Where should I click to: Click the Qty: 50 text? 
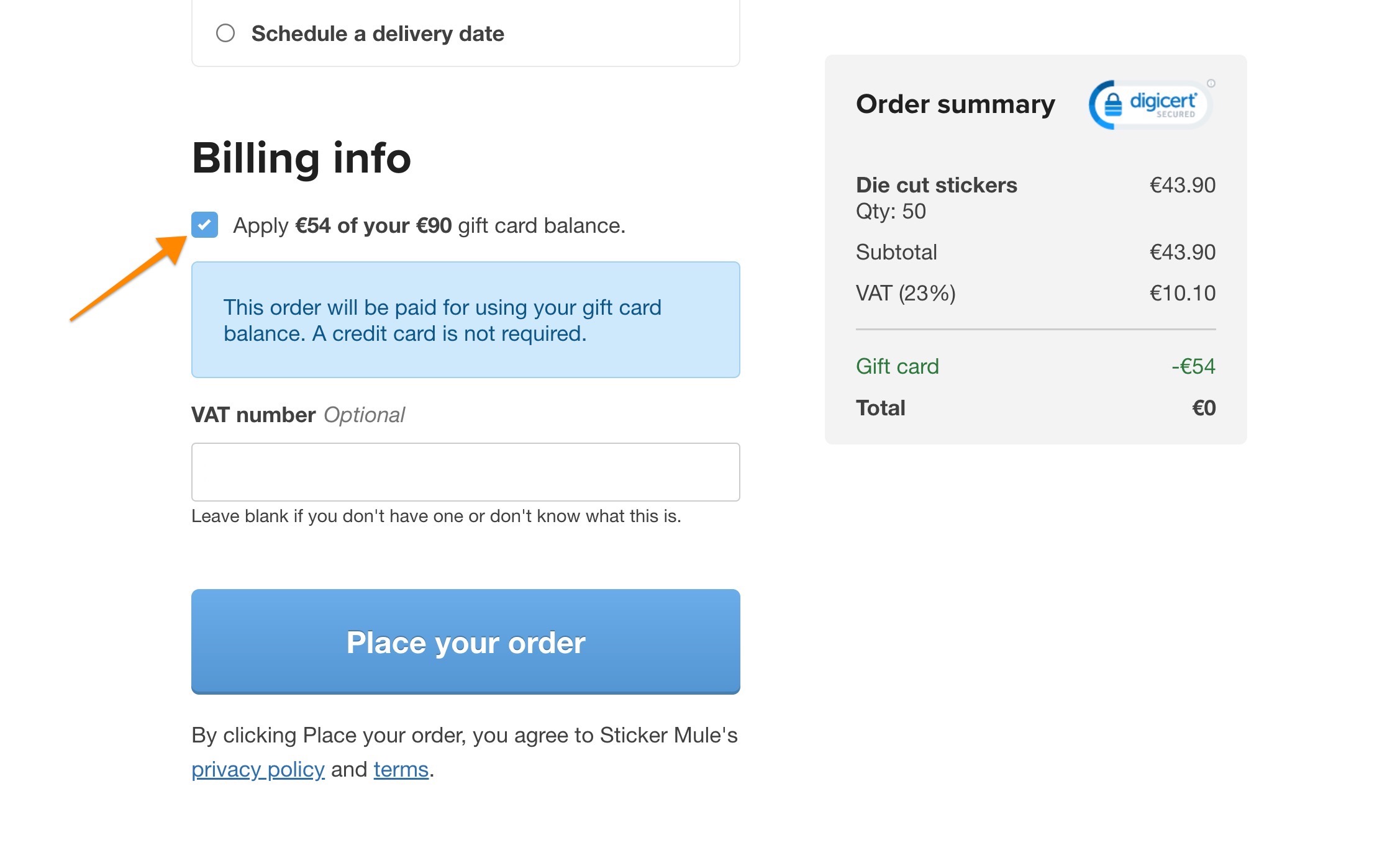[x=891, y=211]
